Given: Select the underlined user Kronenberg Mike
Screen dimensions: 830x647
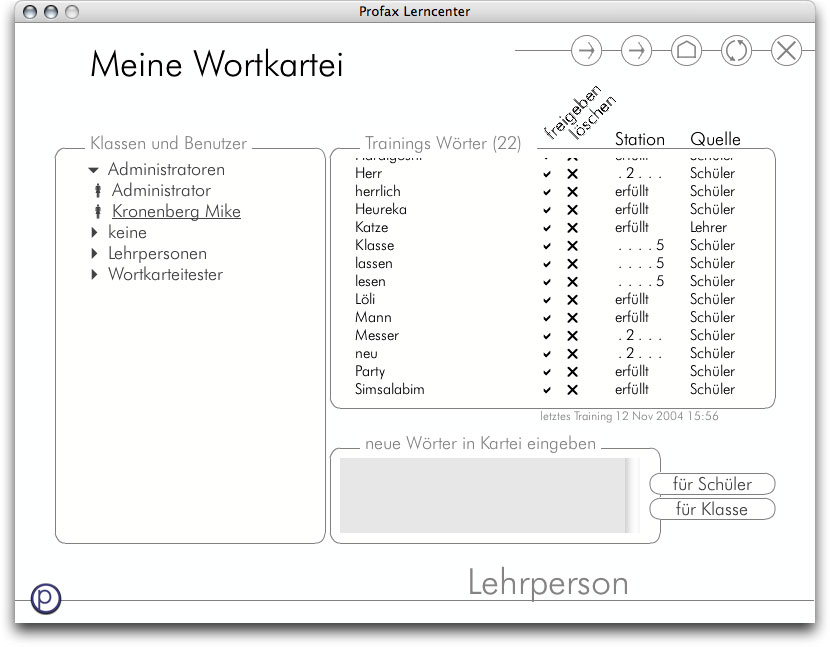Looking at the screenshot, I should coord(176,211).
